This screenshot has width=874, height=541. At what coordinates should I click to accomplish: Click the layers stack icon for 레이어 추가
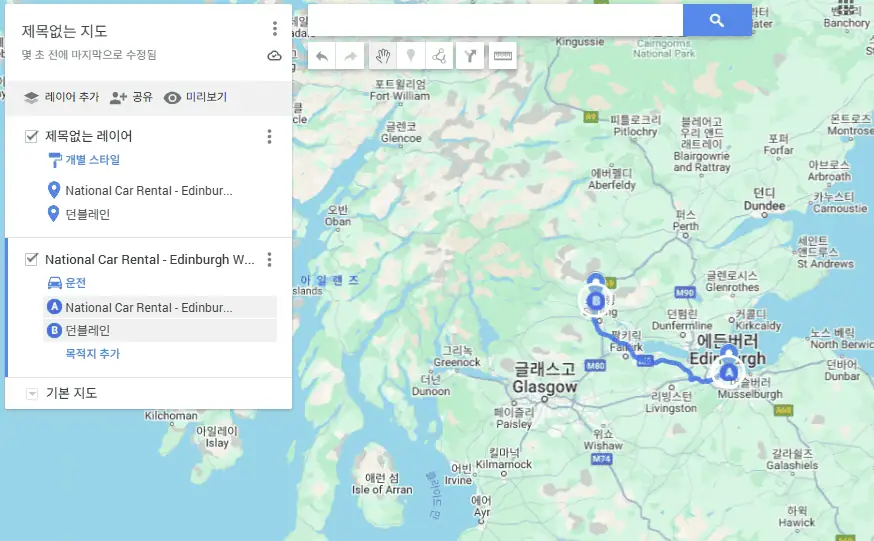31,98
